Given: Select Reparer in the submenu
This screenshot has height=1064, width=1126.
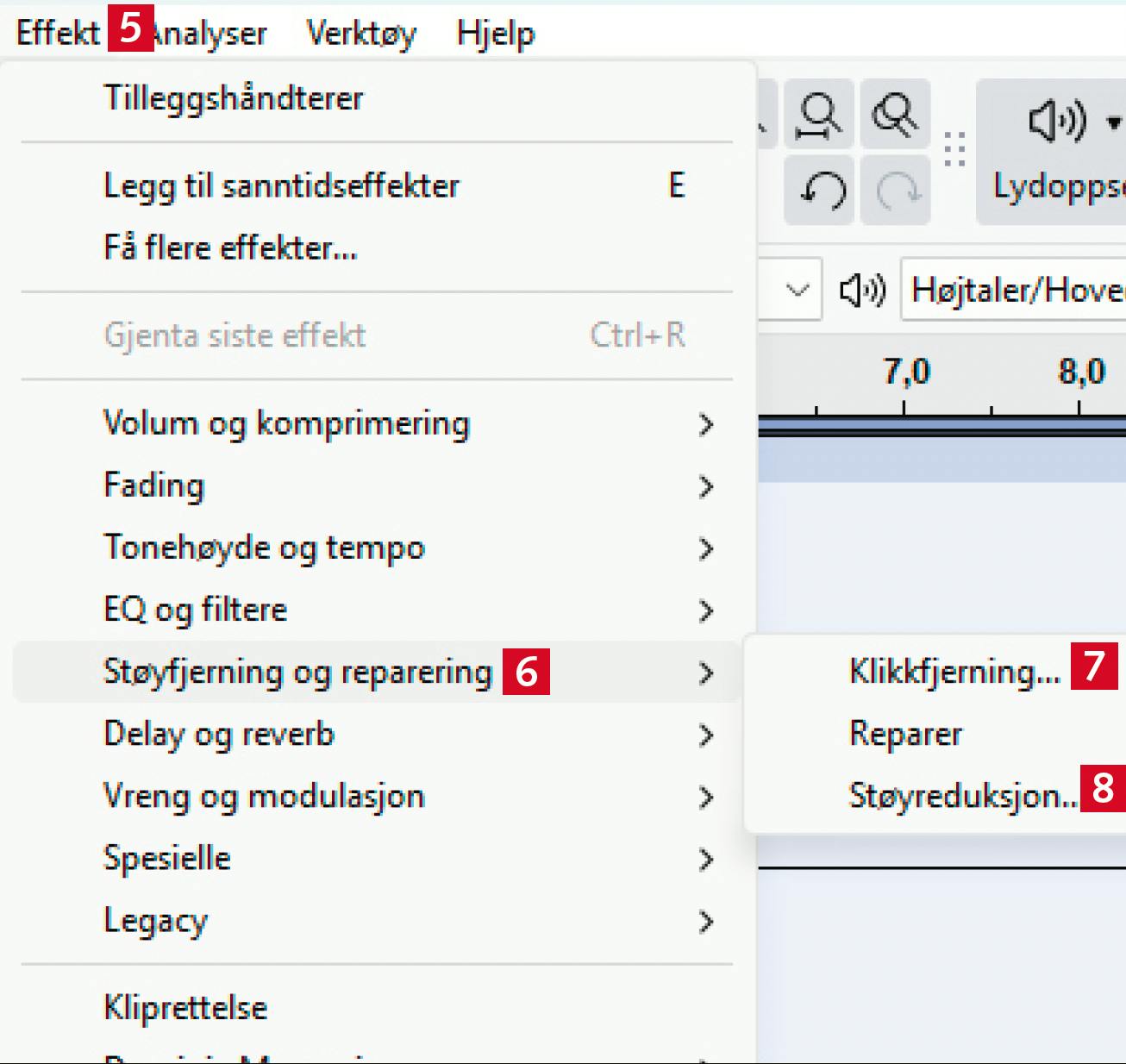Looking at the screenshot, I should coord(905,733).
